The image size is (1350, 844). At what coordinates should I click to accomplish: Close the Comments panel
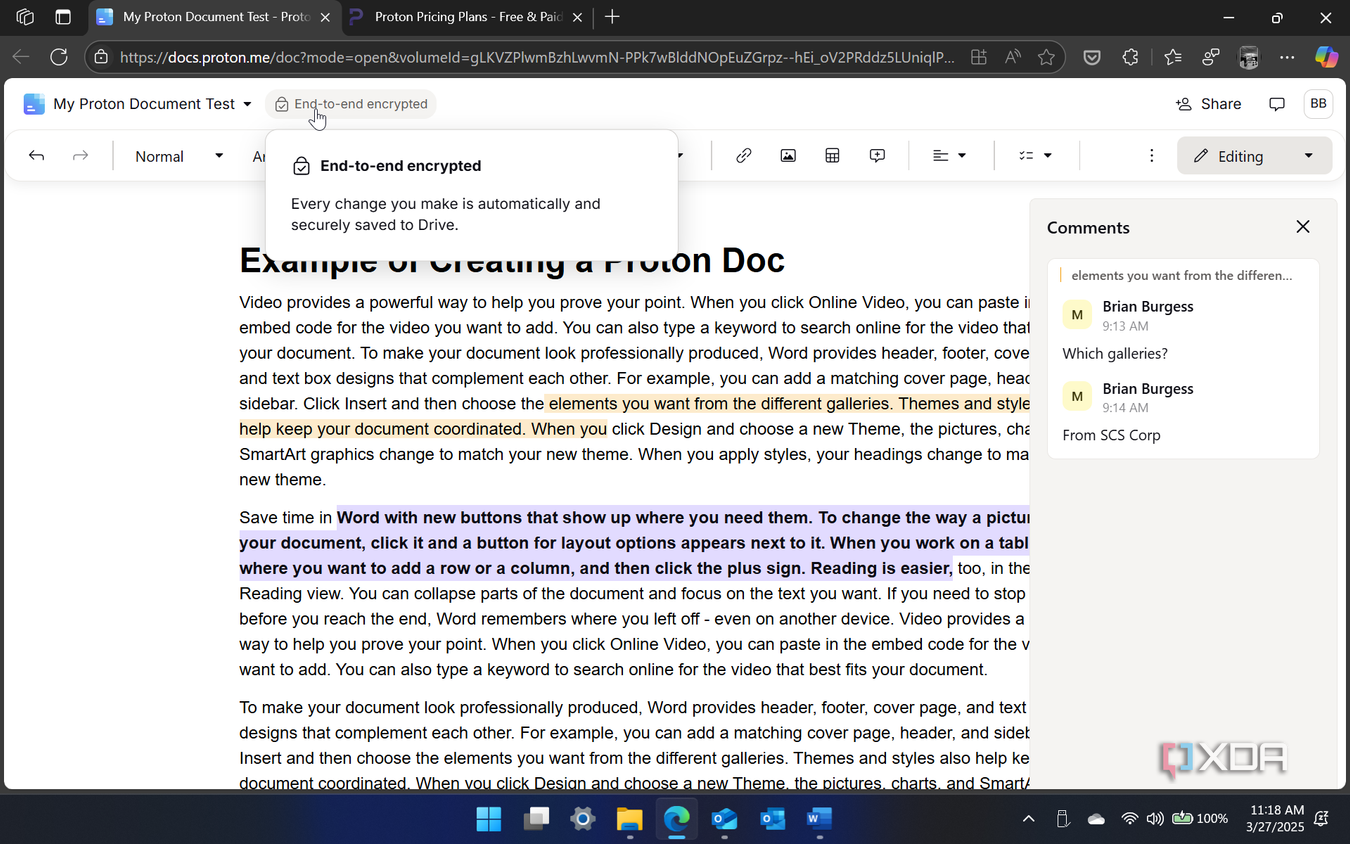(1303, 227)
